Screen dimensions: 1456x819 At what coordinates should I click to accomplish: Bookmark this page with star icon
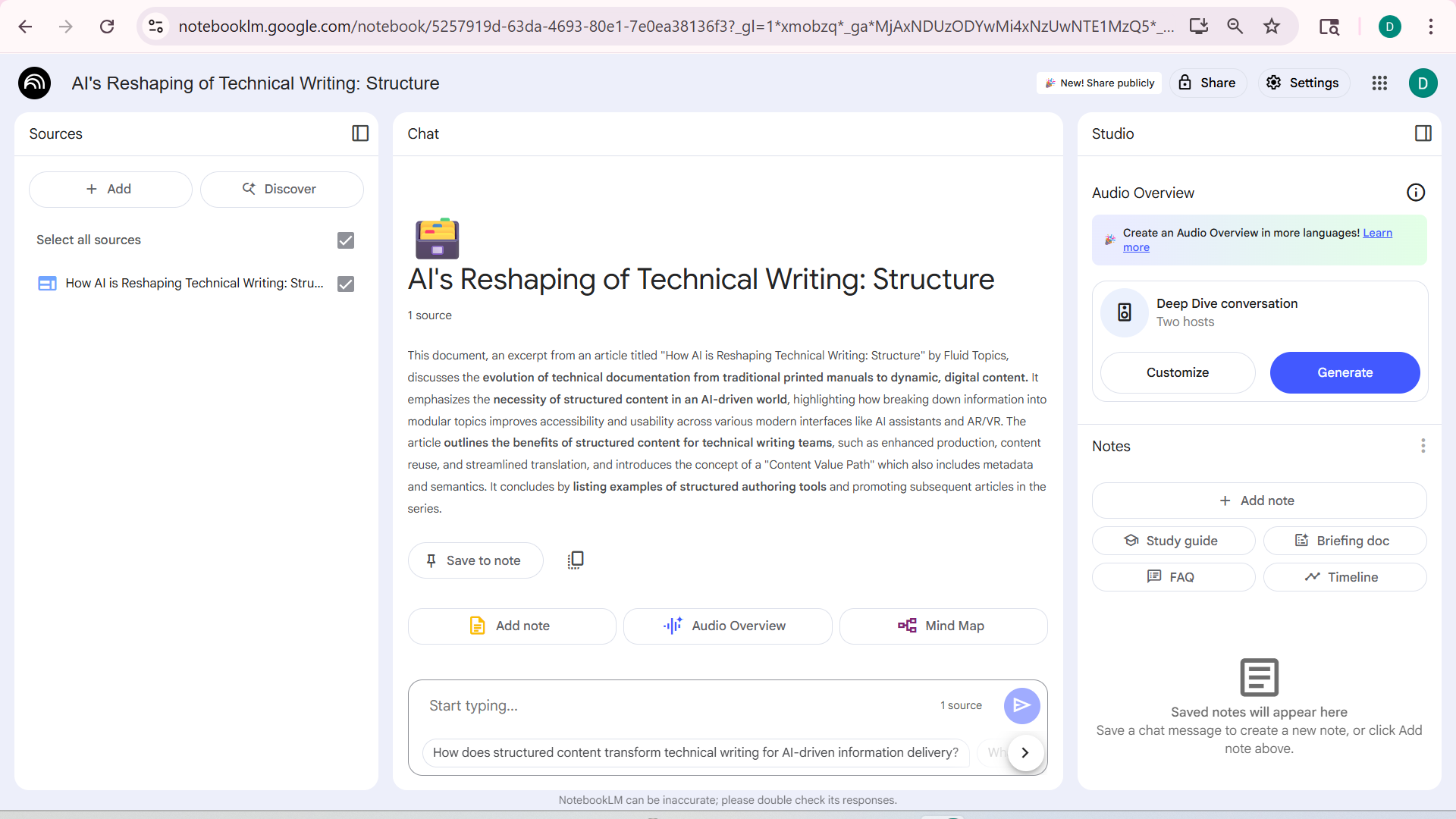[1272, 27]
